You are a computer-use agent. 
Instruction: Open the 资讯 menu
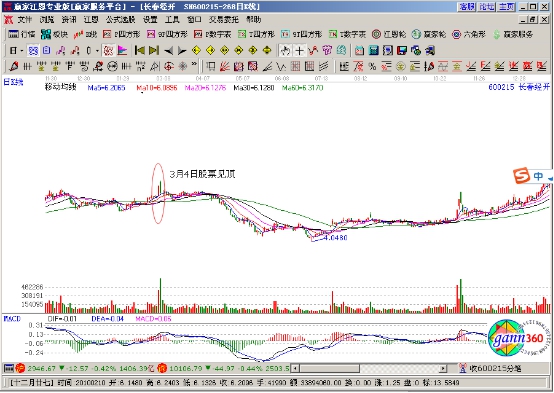[x=69, y=19]
